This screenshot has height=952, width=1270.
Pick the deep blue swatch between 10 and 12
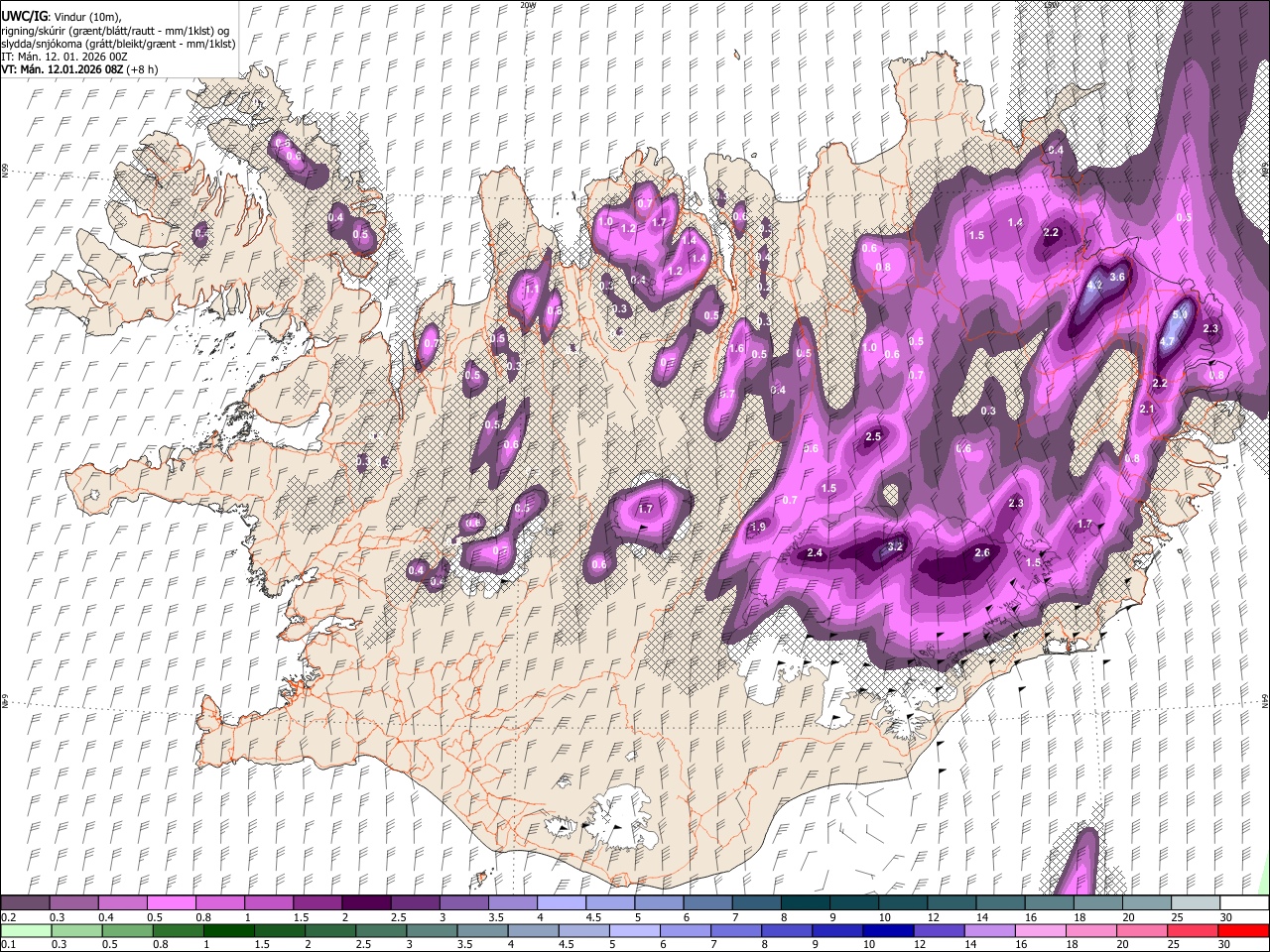pos(888,930)
